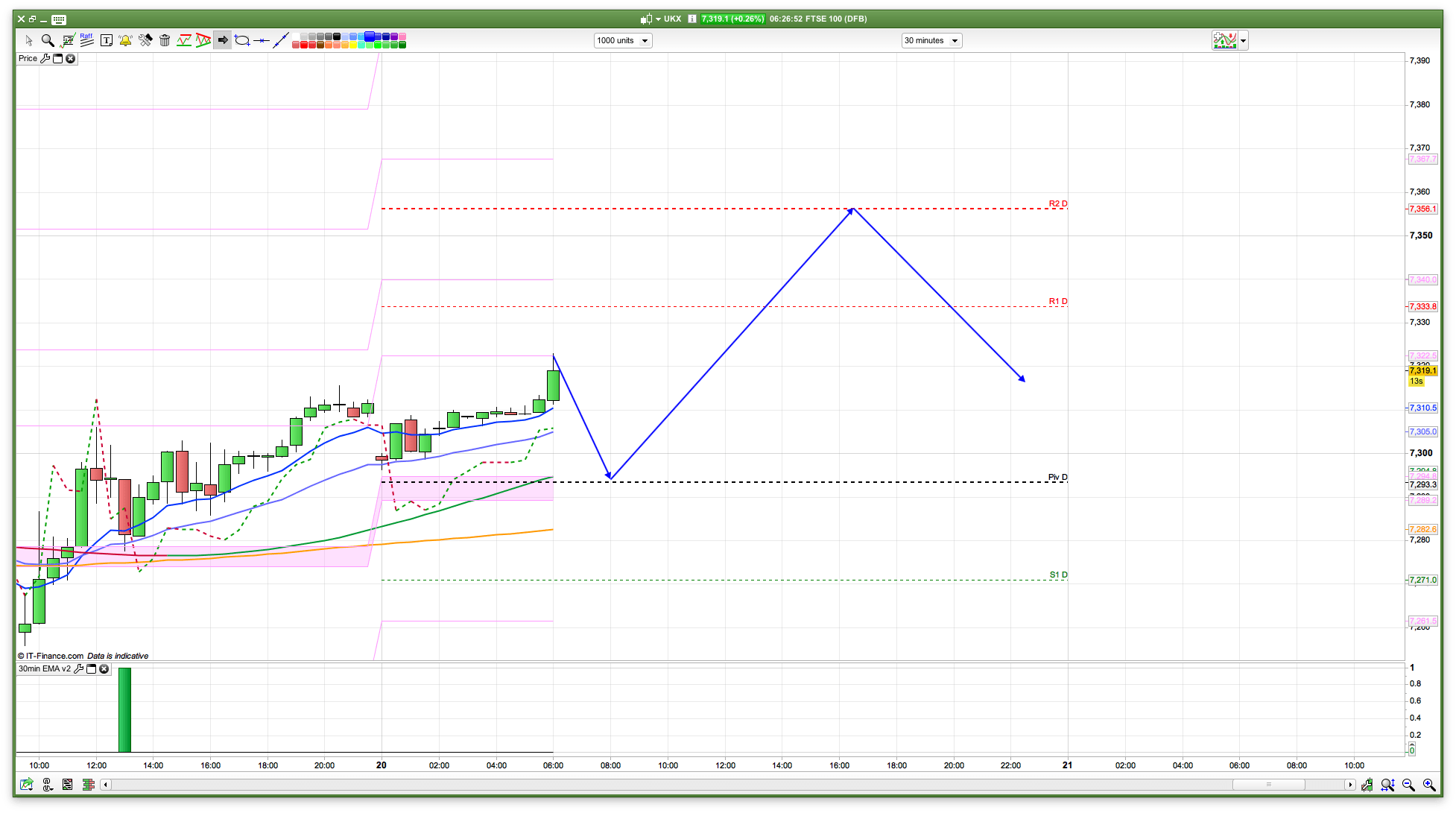Activate the arrow drawing tool
The image size is (1456, 813).
[222, 40]
